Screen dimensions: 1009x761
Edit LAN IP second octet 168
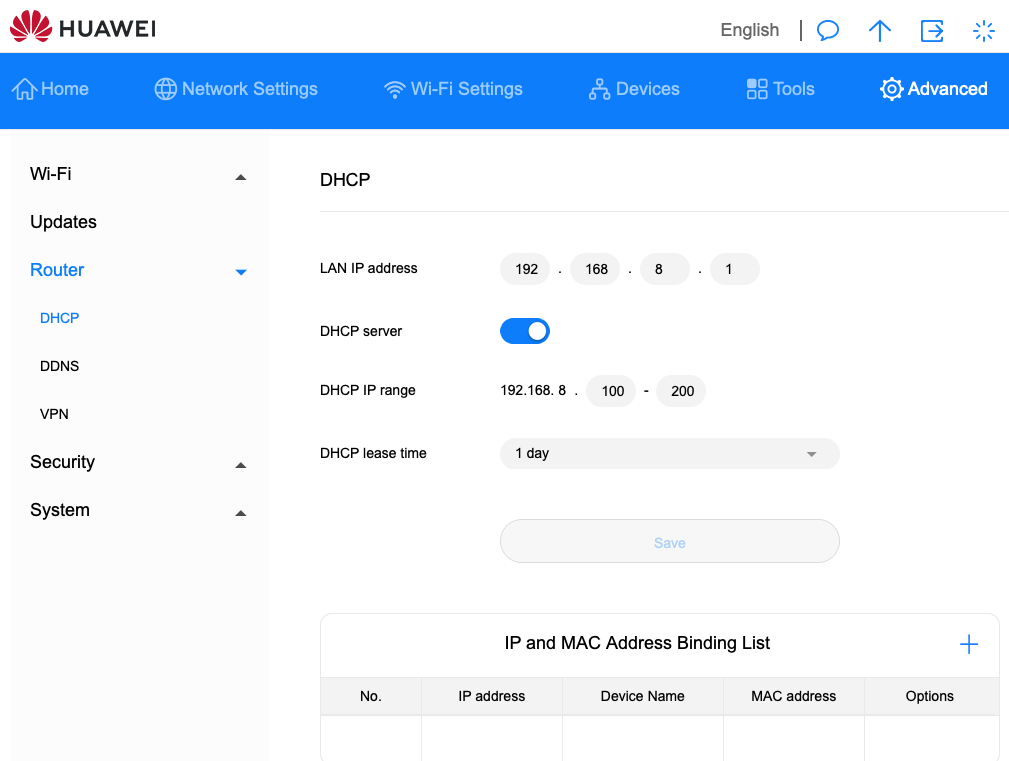coord(595,269)
